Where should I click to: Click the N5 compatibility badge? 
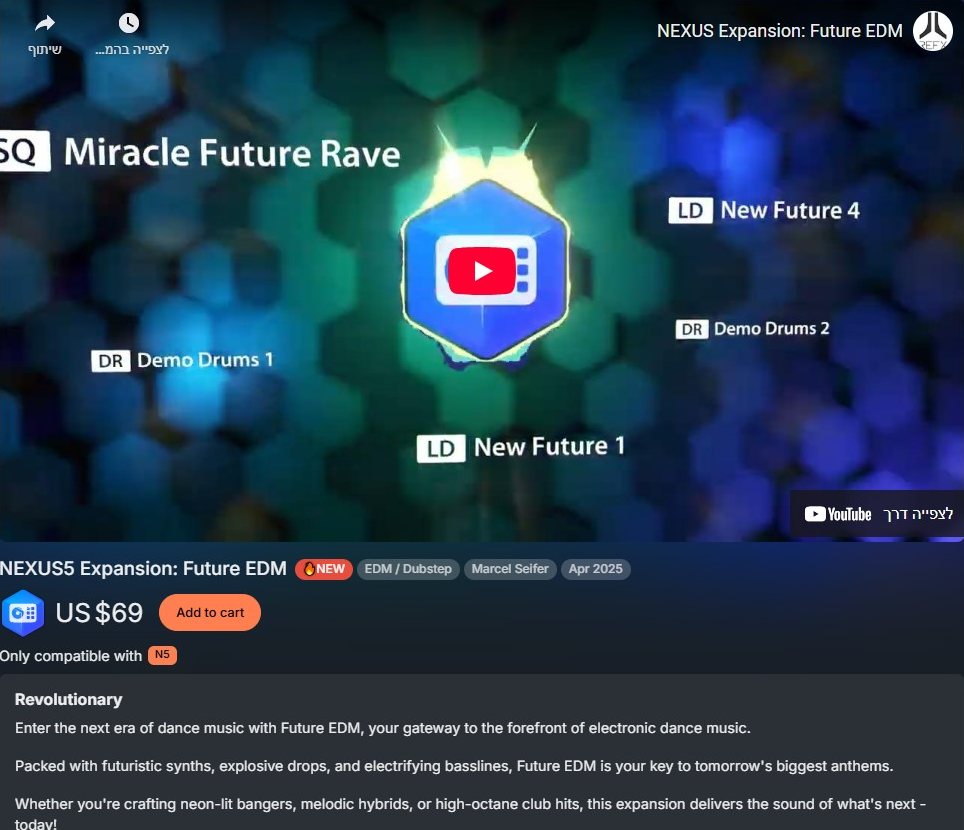click(x=162, y=655)
